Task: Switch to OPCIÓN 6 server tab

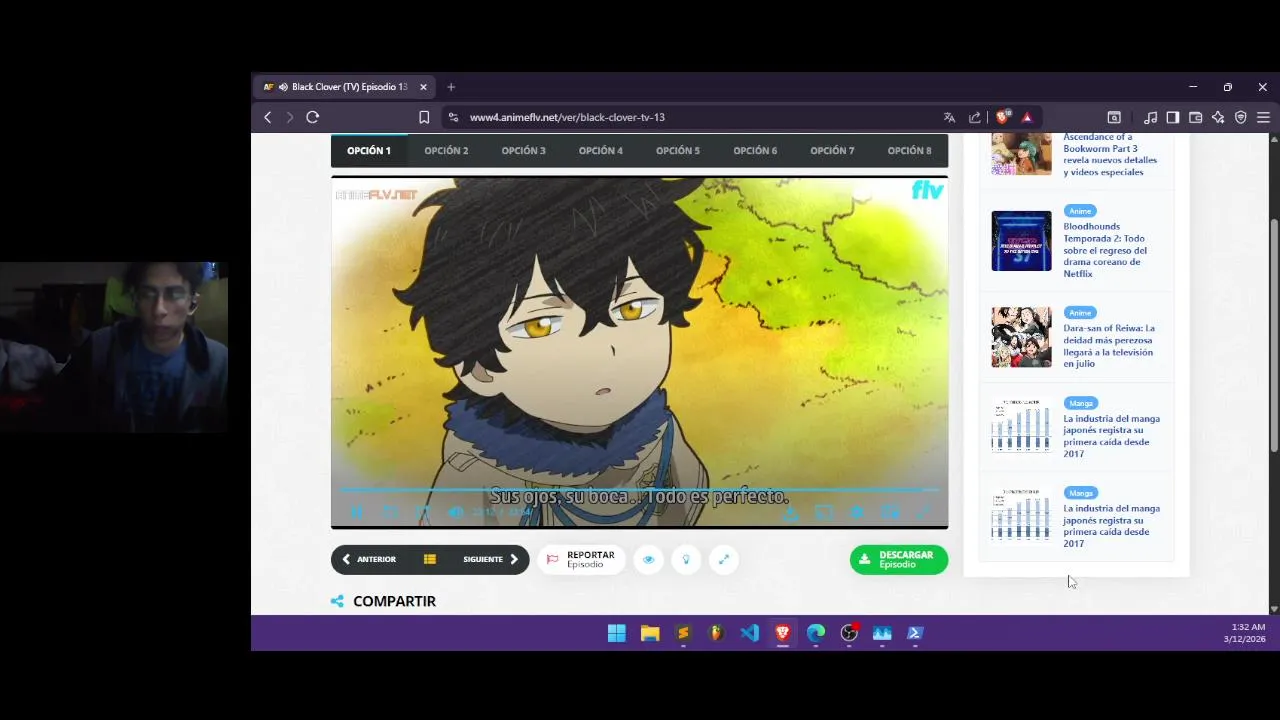Action: click(755, 150)
